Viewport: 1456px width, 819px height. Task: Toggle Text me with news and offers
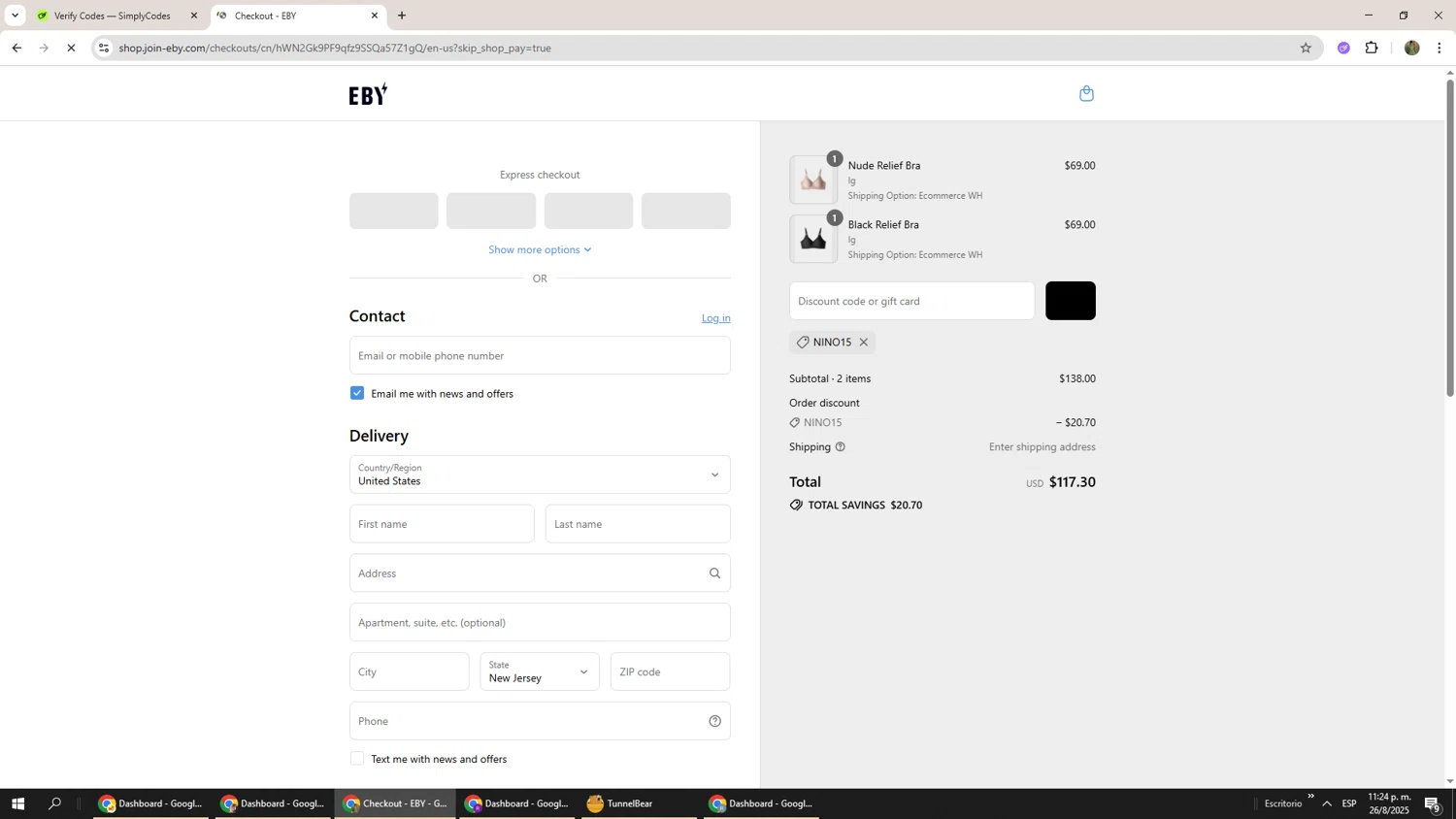[x=357, y=759]
